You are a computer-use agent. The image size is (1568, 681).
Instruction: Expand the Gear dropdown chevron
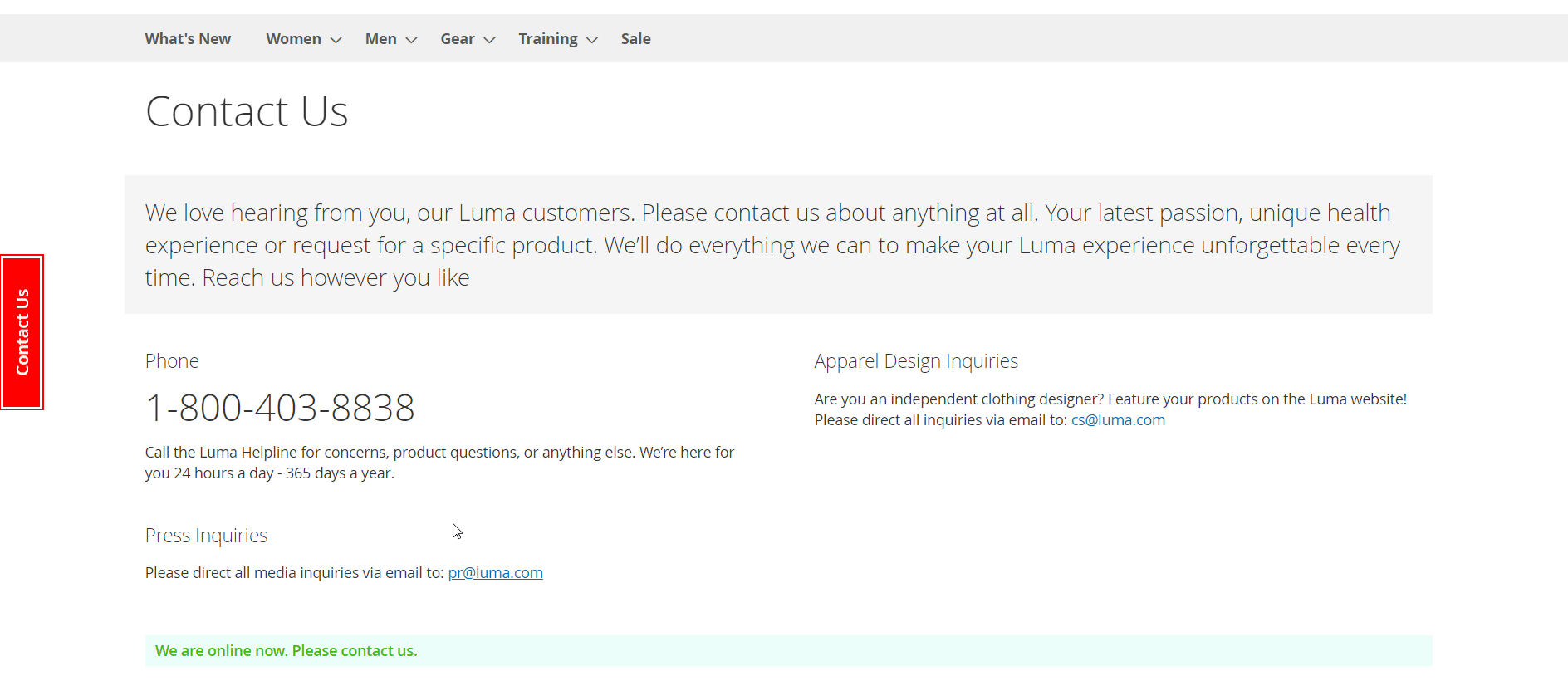490,40
